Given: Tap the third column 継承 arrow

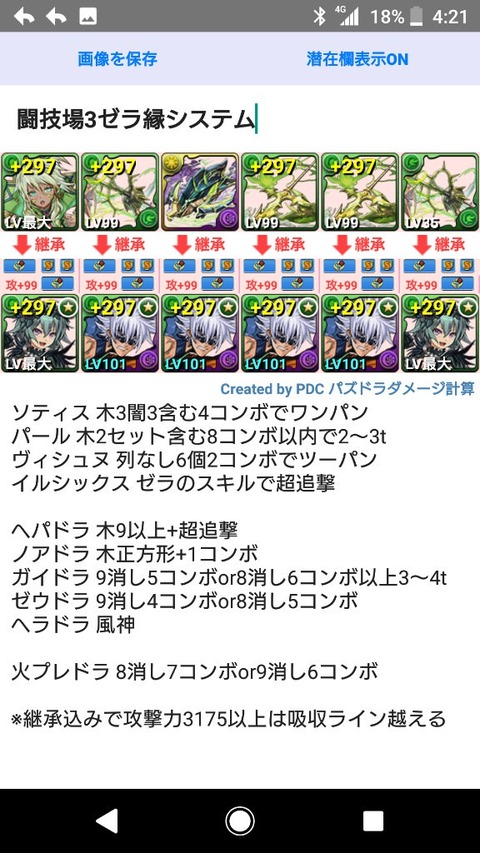Looking at the screenshot, I should 200,245.
